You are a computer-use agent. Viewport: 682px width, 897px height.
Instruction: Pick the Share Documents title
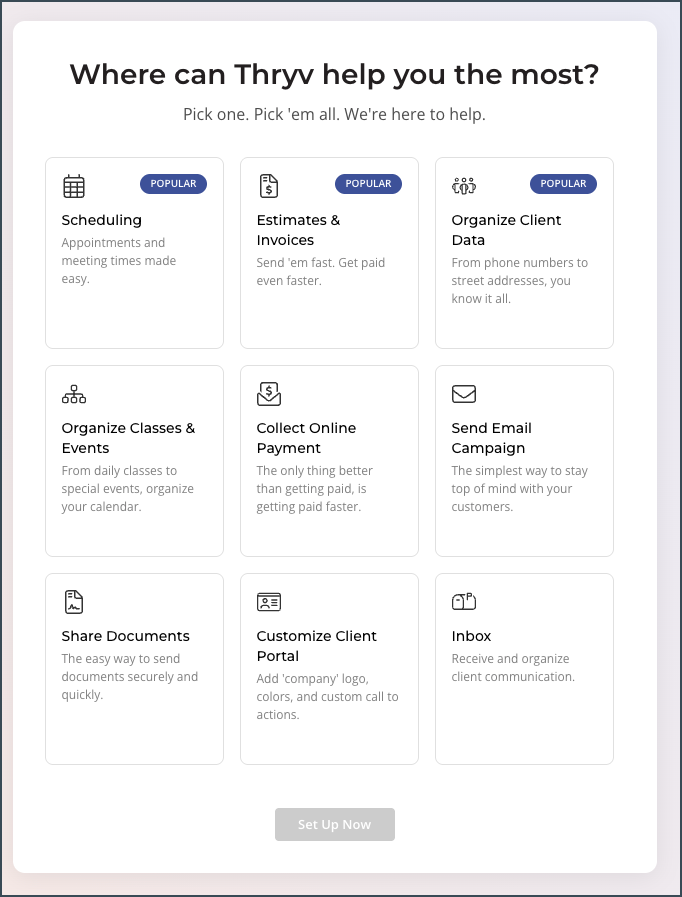126,636
